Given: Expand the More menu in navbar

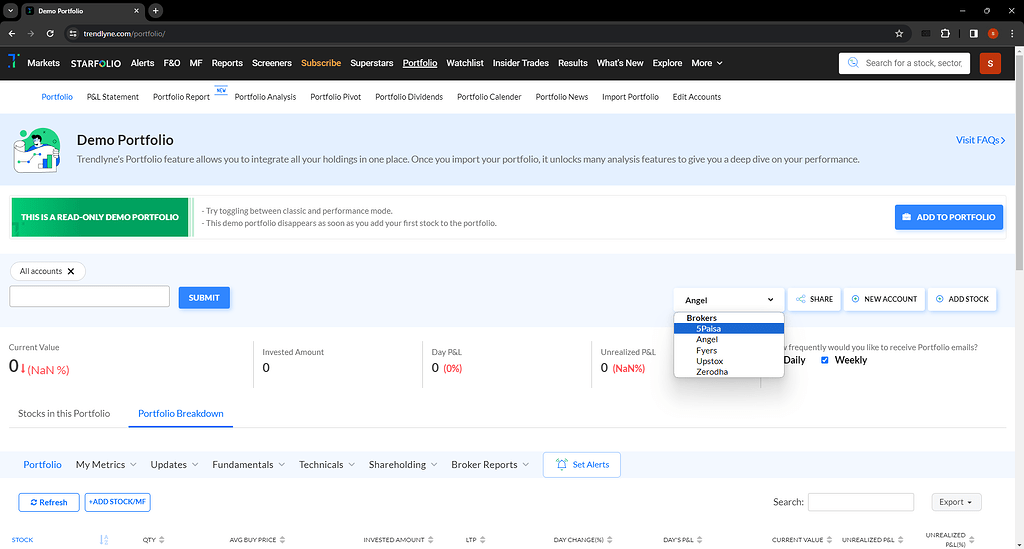Looking at the screenshot, I should [707, 63].
